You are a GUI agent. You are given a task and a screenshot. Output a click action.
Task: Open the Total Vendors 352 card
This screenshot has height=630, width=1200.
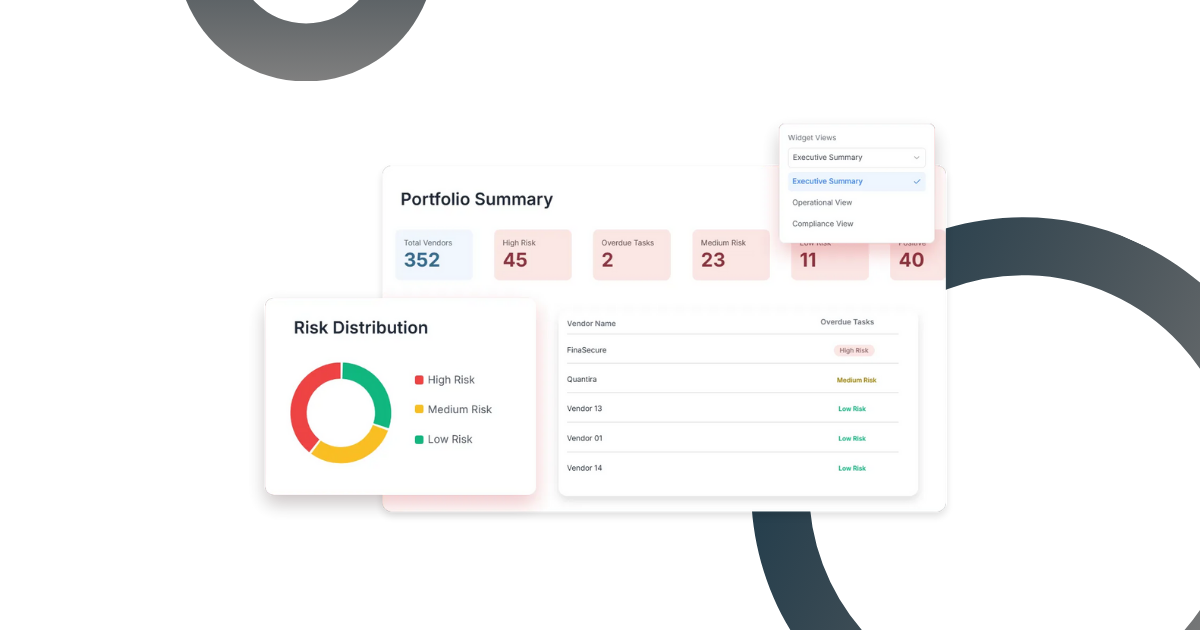pos(434,255)
